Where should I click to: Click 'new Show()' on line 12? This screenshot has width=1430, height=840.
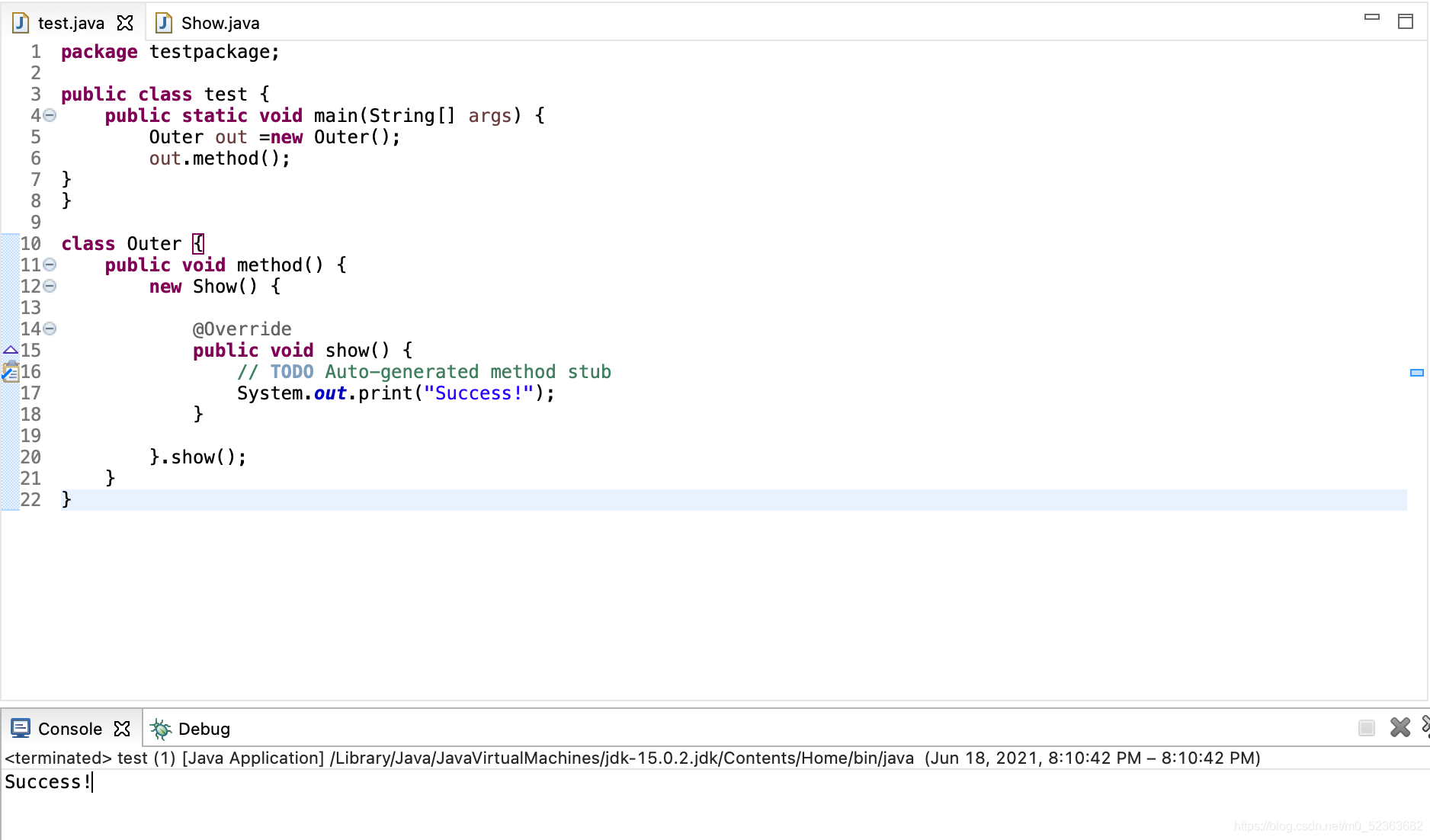click(x=204, y=287)
